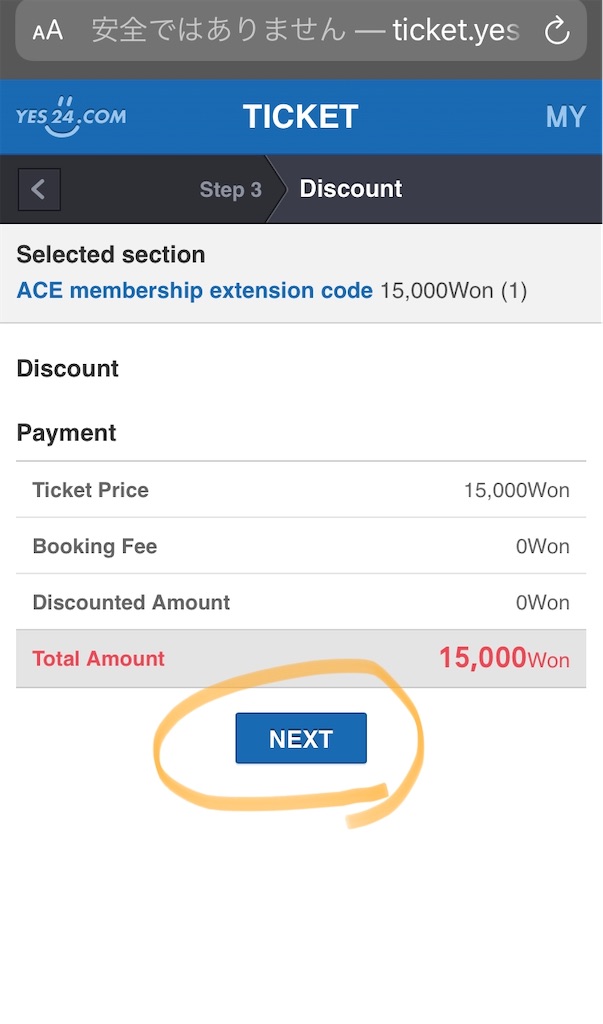Tap the Selected section heading
Viewport: 603px width, 1024px height.
pyautogui.click(x=110, y=254)
